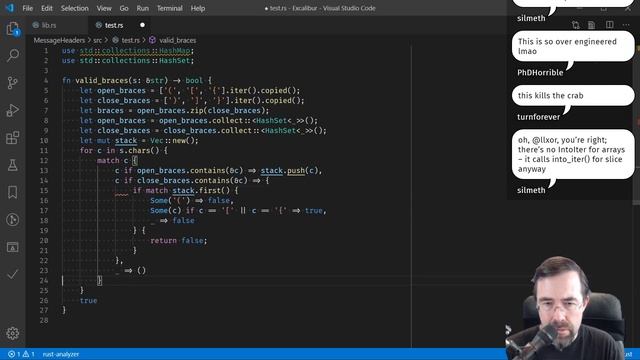Screen dimensions: 640x360
Task: Click the 'this kills the crab' chat bubble
Action: pos(573,96)
